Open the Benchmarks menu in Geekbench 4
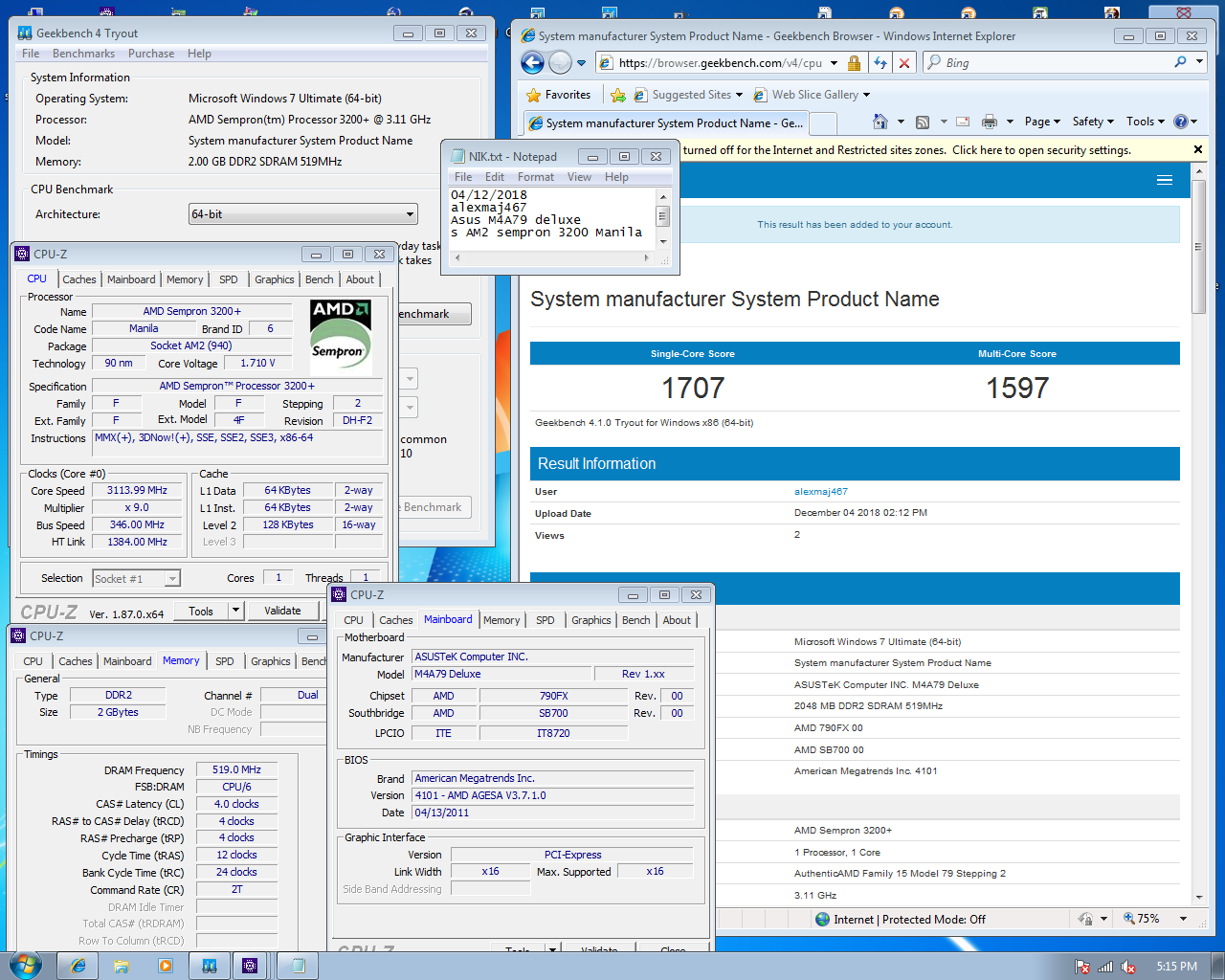1225x980 pixels. point(83,54)
